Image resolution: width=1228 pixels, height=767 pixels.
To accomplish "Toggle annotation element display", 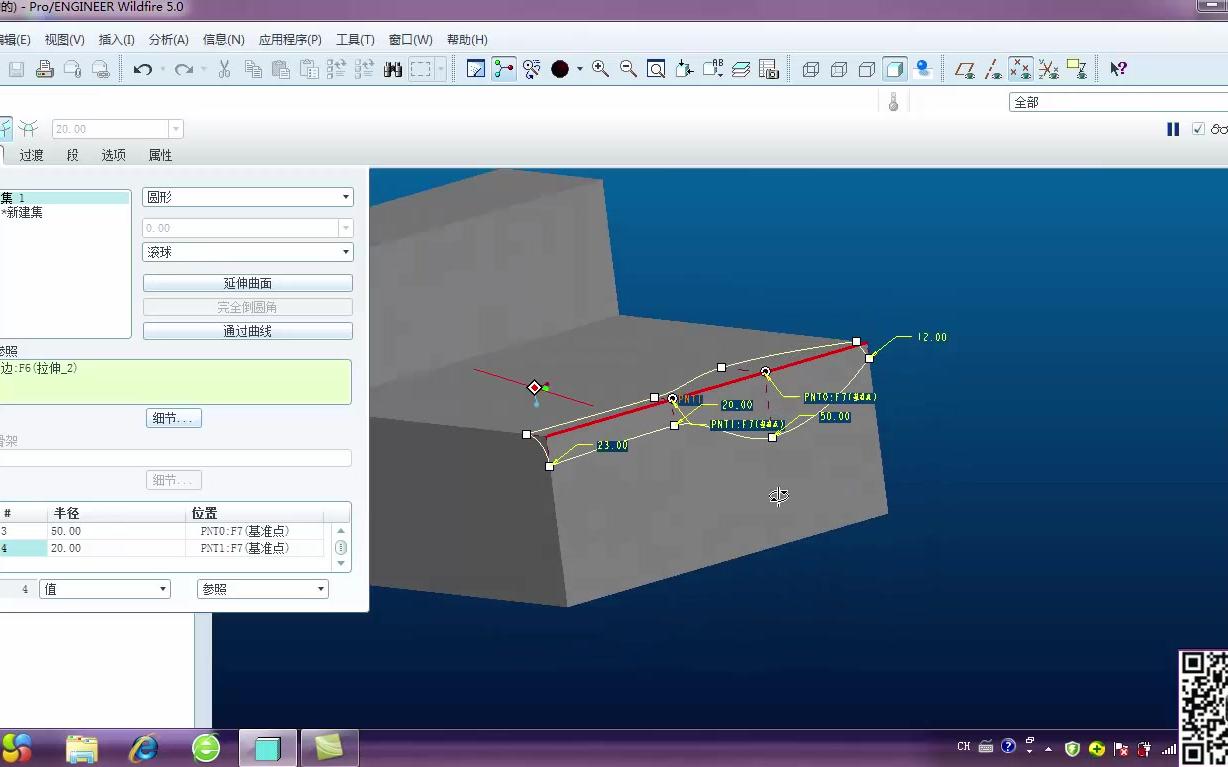I will [1076, 69].
